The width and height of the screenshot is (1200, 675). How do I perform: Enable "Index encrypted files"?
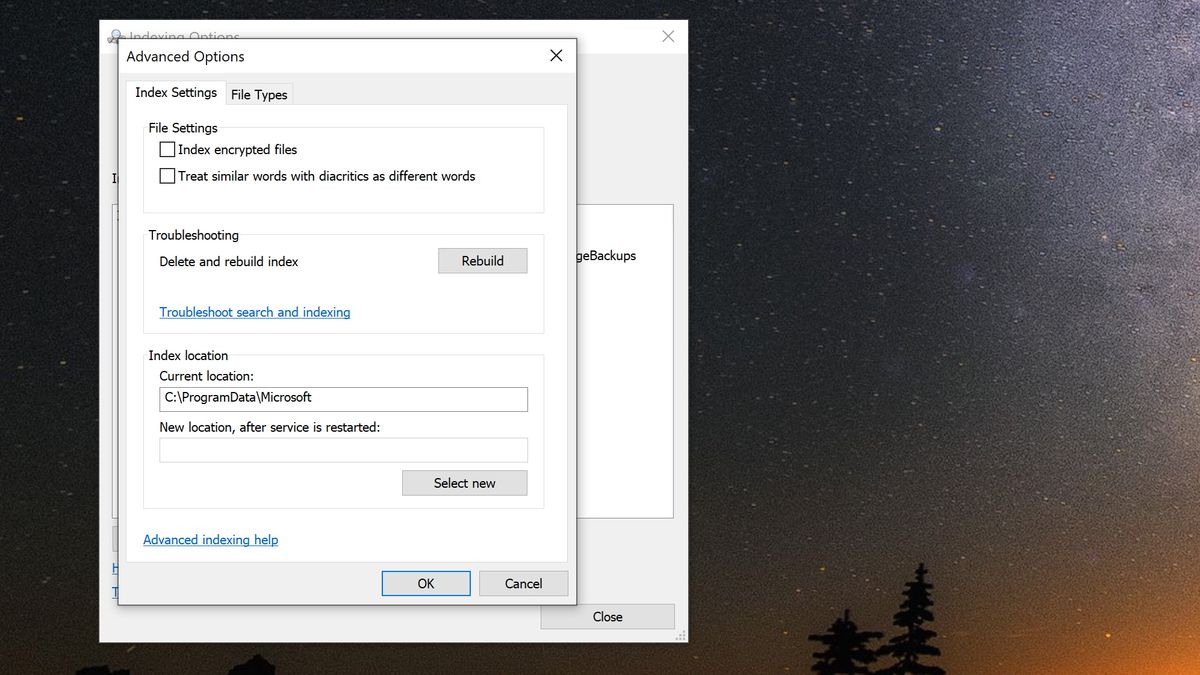click(x=167, y=149)
